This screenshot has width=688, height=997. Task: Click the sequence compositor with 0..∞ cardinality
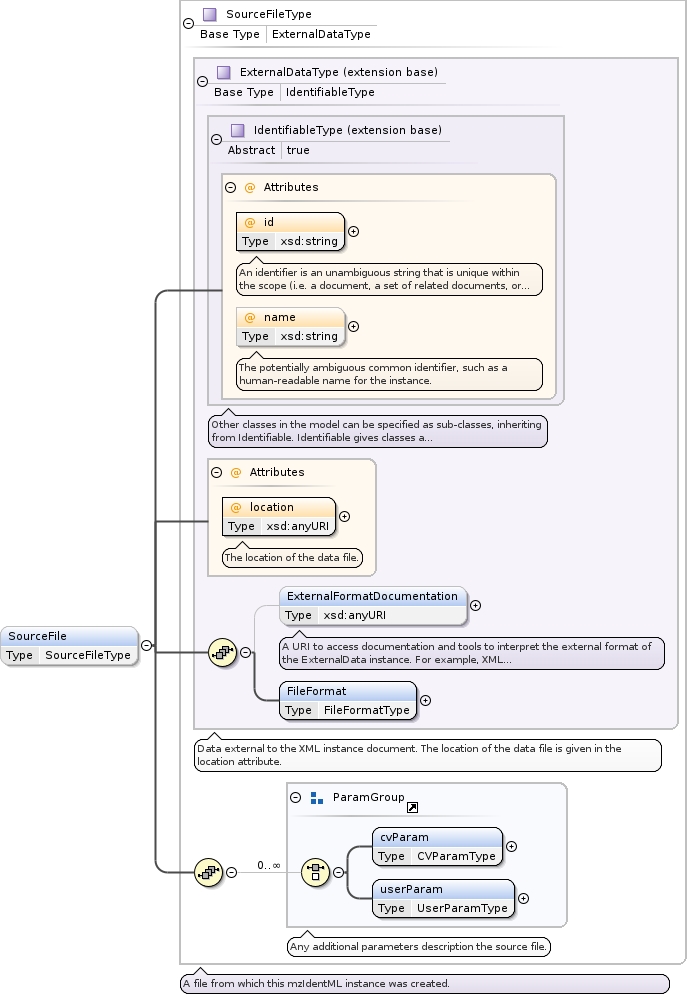(x=208, y=871)
